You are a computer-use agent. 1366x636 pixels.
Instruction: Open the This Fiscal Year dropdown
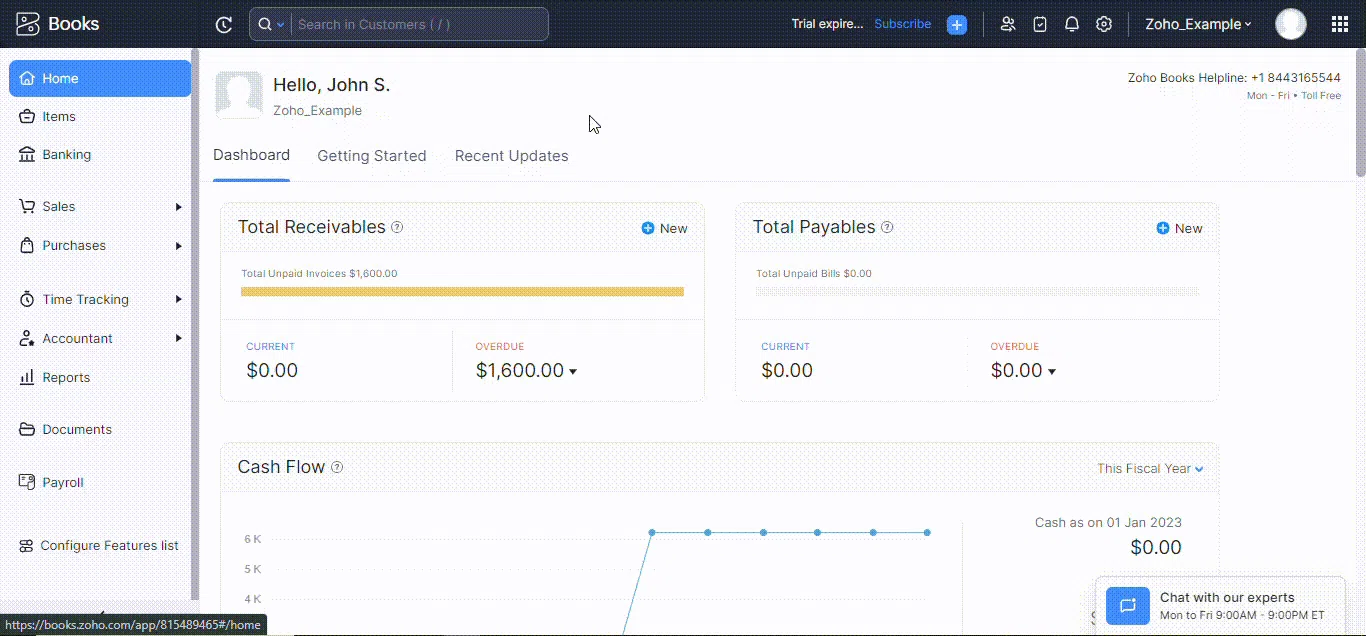pos(1150,468)
